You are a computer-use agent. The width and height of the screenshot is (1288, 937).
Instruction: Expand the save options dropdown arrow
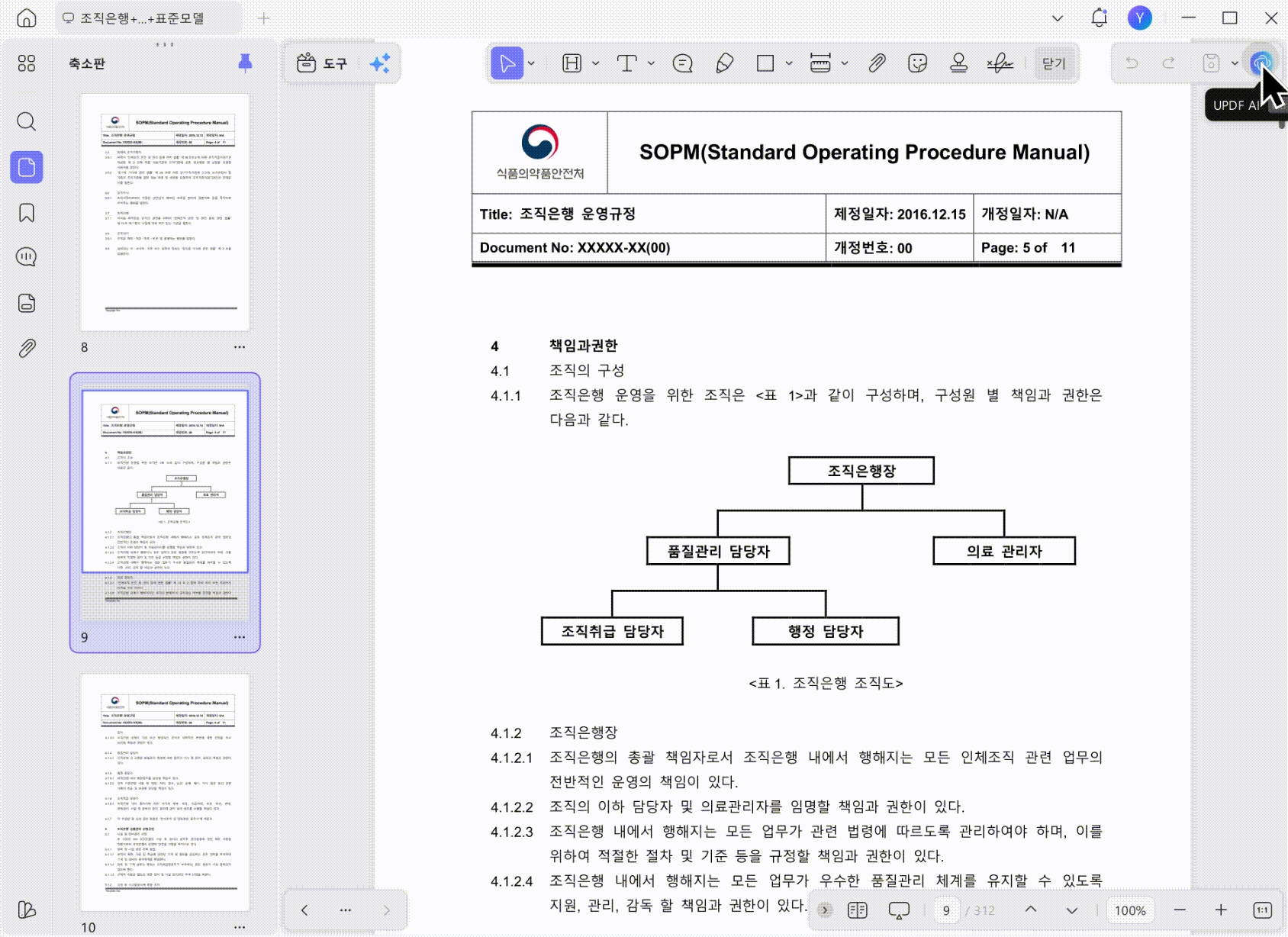click(1235, 63)
